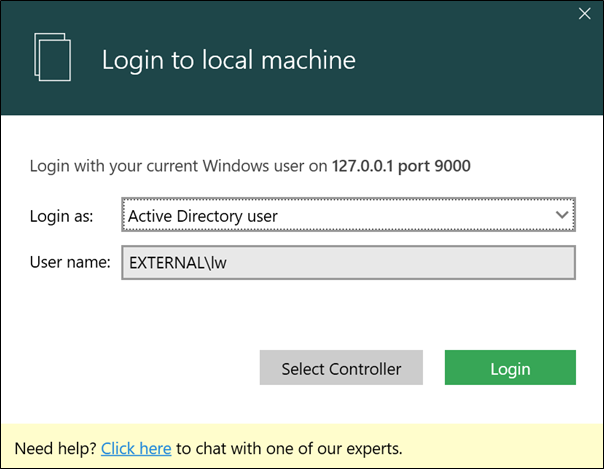Viewport: 604px width, 469px height.
Task: Expand the Login as dropdown chevron
Action: pos(562,215)
